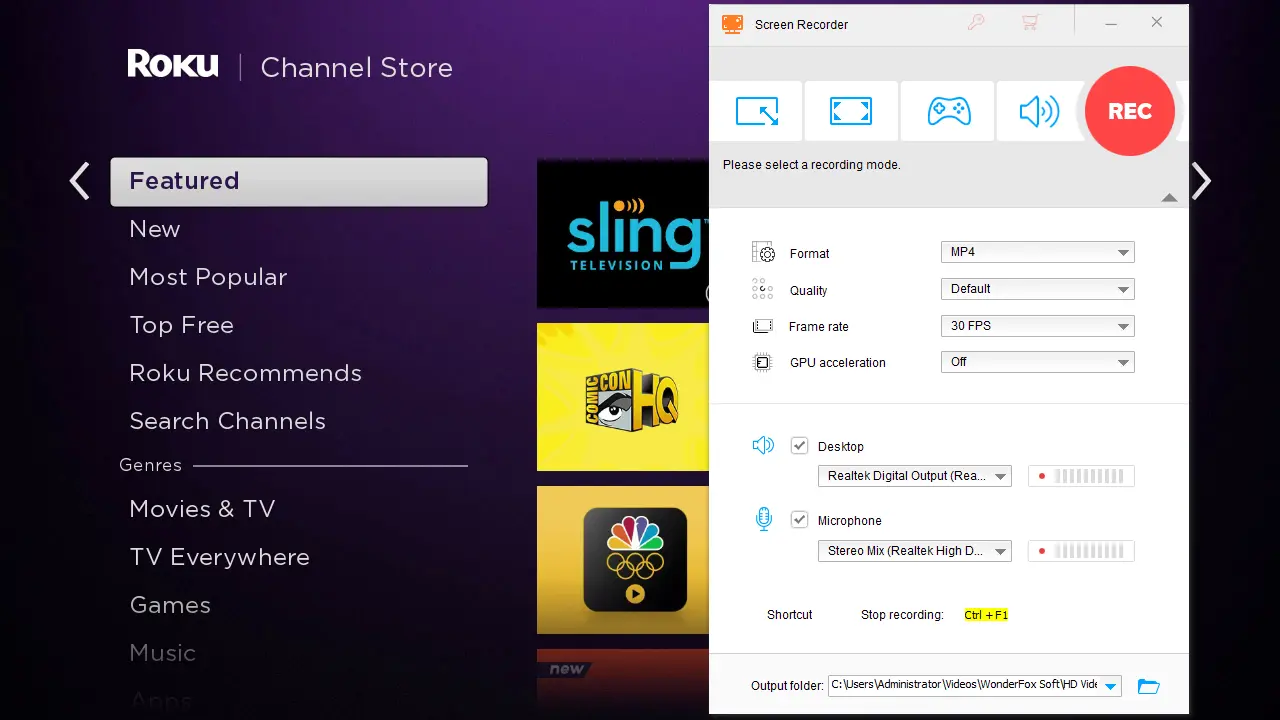Select Music genre
The height and width of the screenshot is (720, 1280).
tap(162, 653)
